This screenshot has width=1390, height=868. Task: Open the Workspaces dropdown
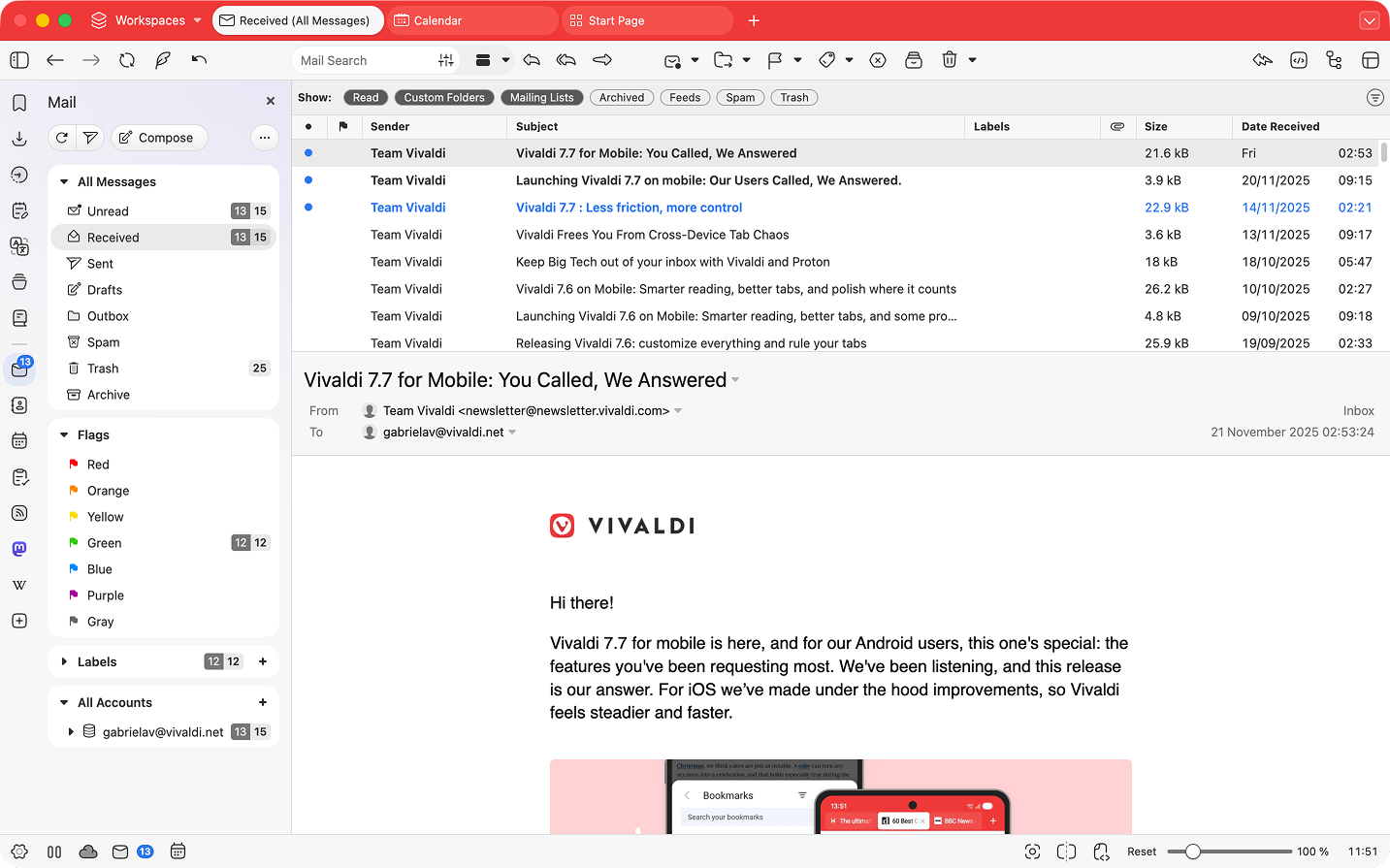146,20
